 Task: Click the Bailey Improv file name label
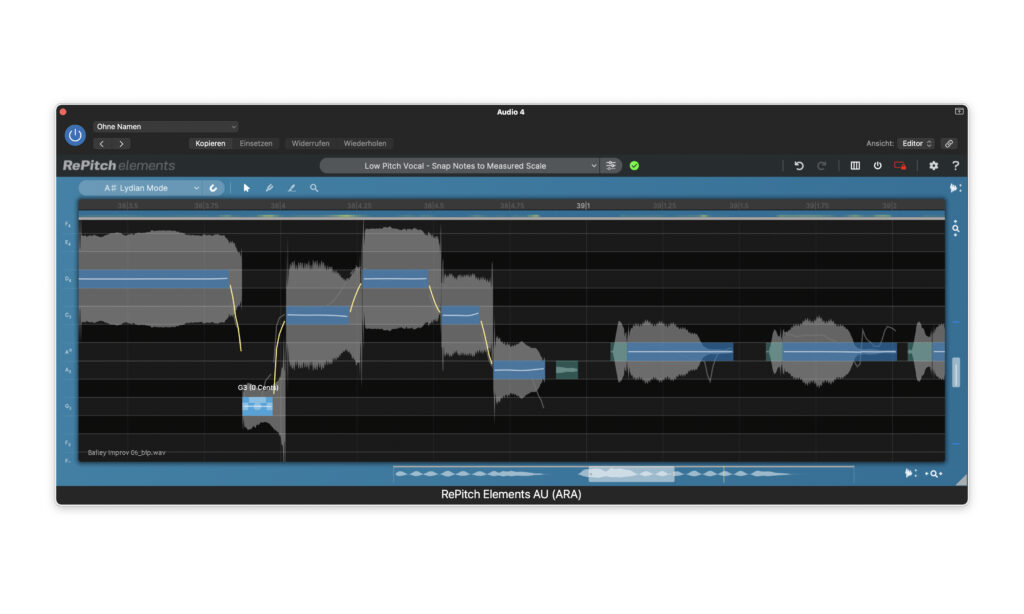(127, 453)
